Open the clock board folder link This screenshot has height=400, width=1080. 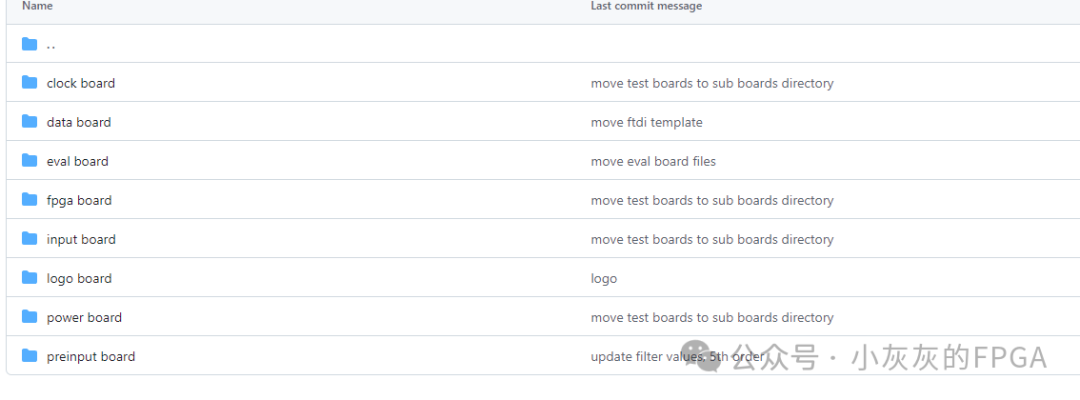(80, 83)
